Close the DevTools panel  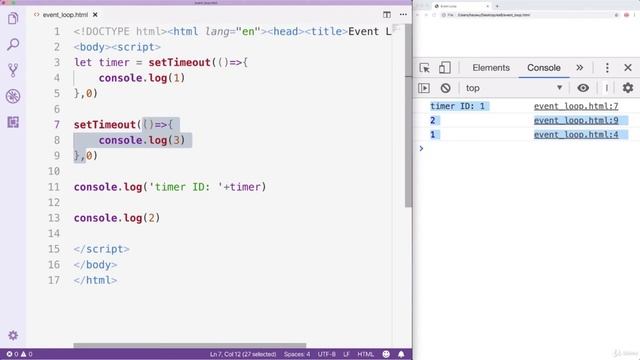click(628, 68)
